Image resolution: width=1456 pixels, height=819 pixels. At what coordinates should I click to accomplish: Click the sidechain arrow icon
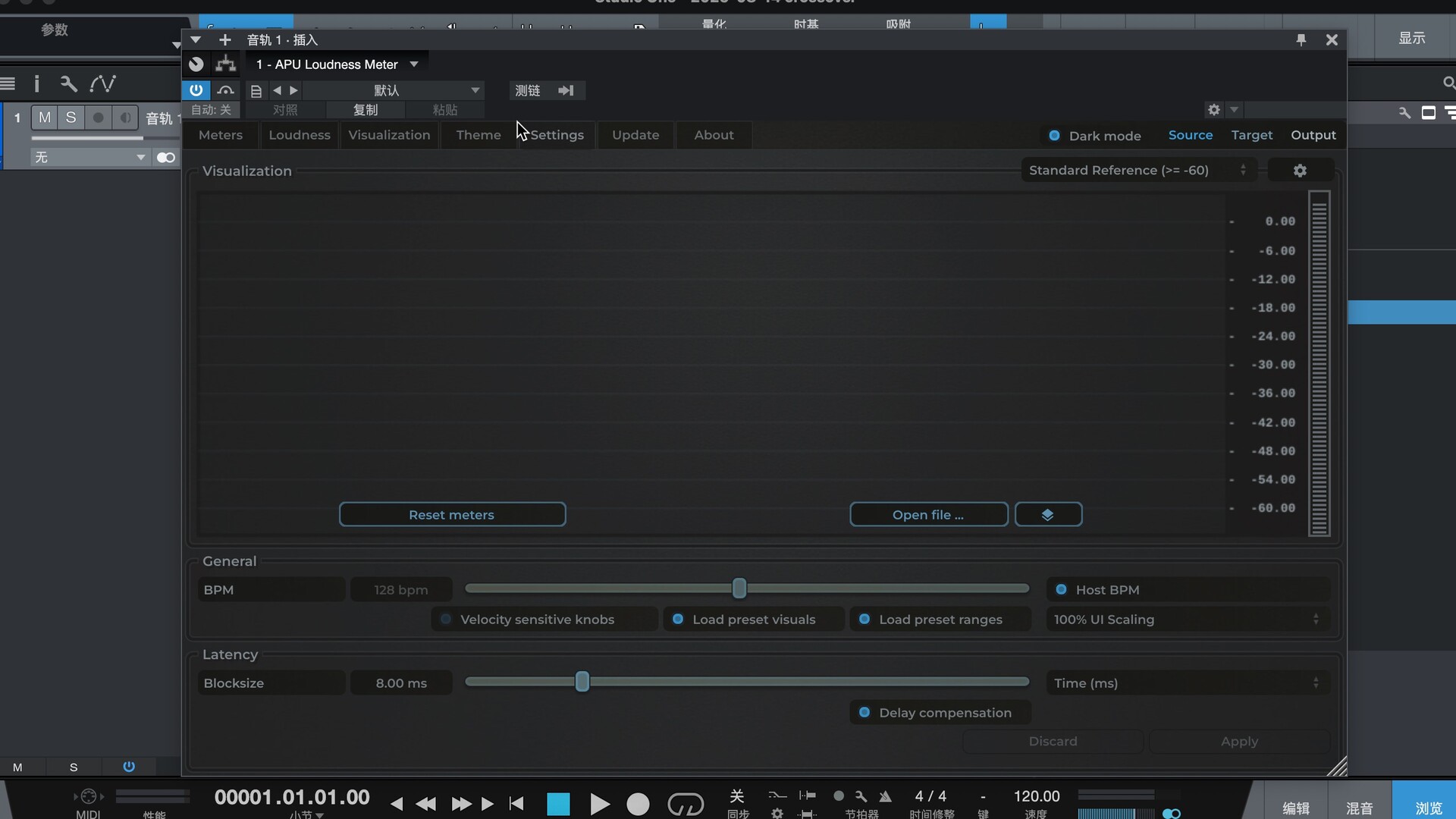tap(566, 90)
